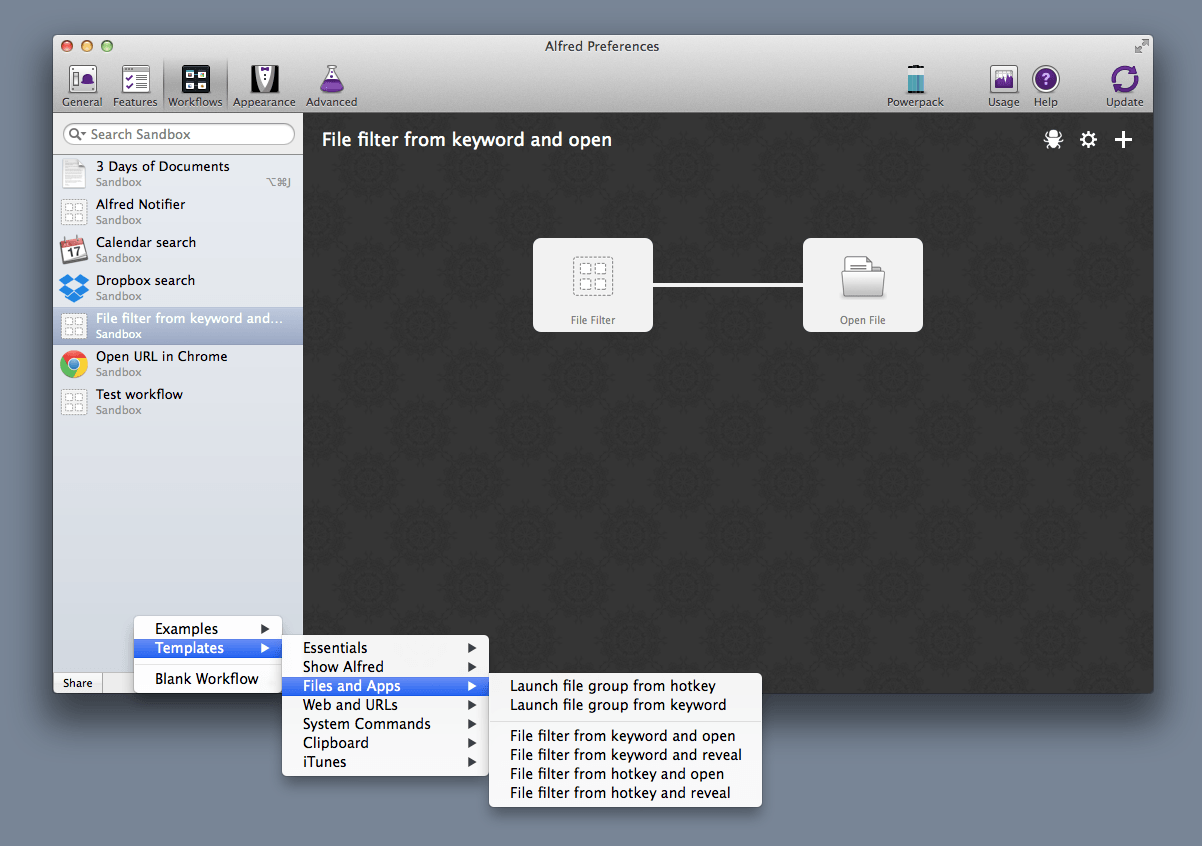
Task: Check for updates via Update icon
Action: tap(1124, 85)
